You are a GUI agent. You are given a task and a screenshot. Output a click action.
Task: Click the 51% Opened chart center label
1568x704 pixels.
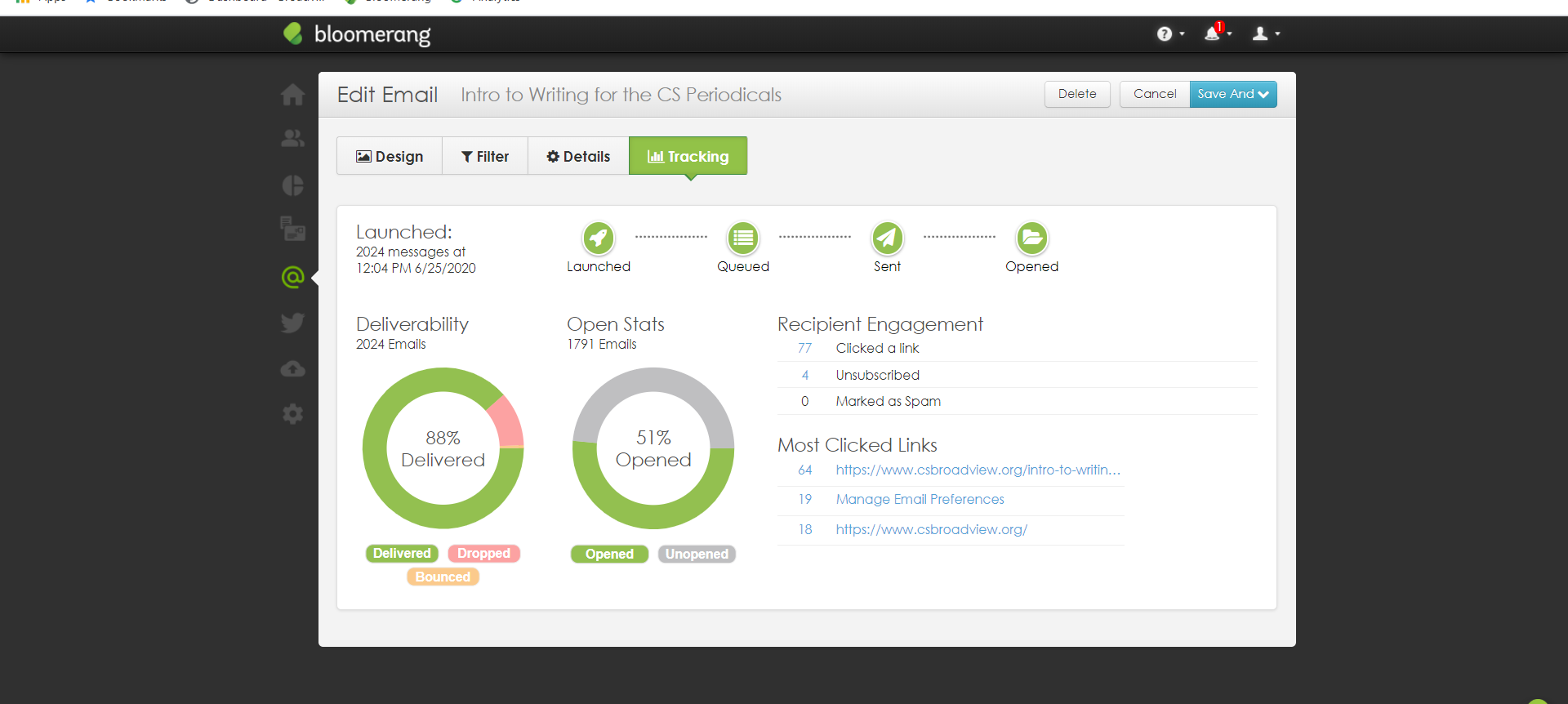tap(653, 448)
